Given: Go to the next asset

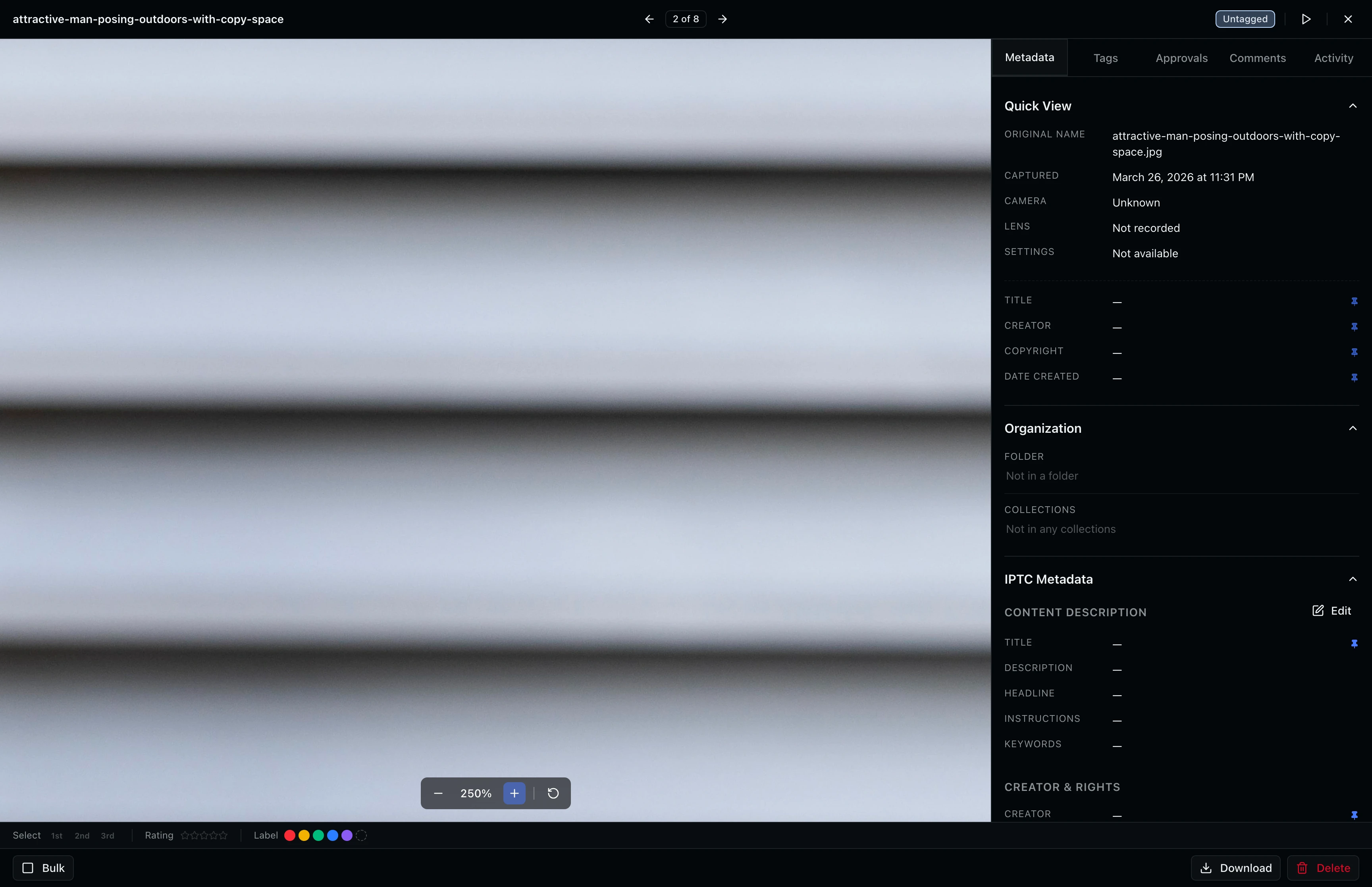Looking at the screenshot, I should pyautogui.click(x=722, y=18).
